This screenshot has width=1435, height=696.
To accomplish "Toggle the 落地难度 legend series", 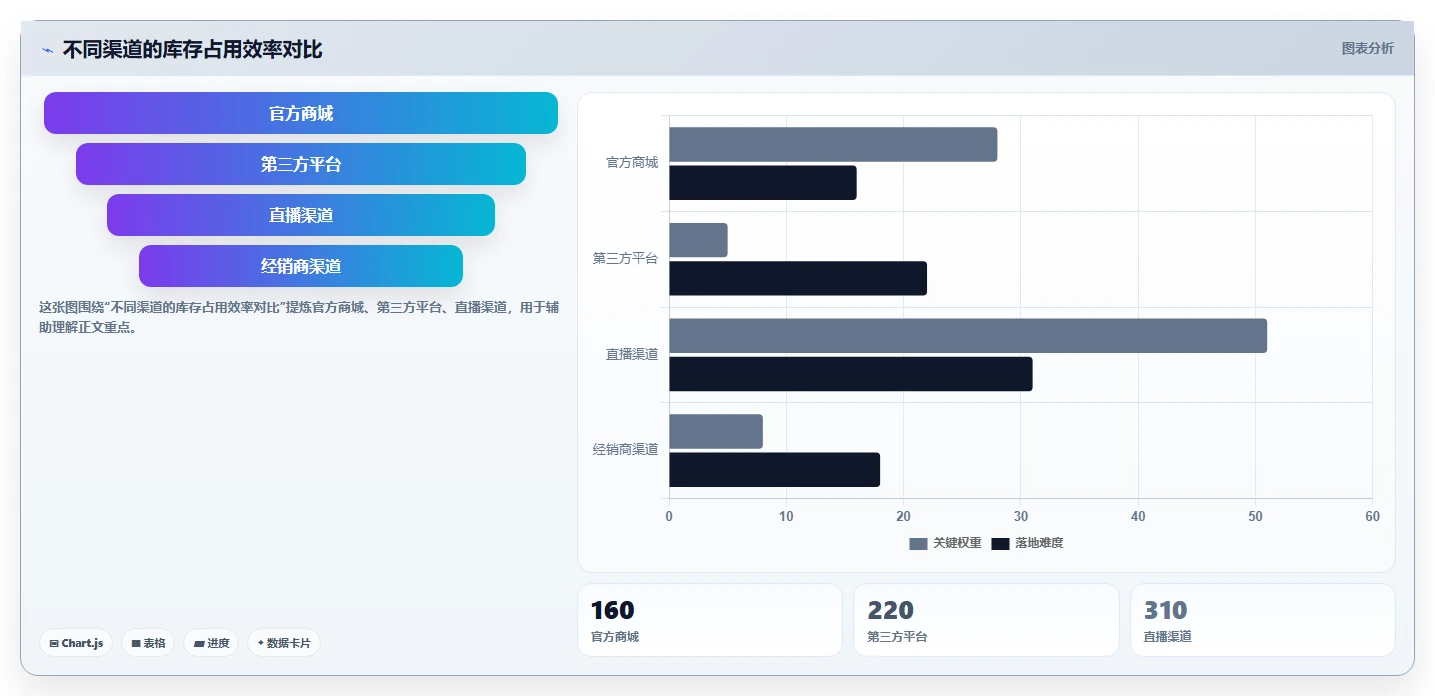I will point(1027,543).
